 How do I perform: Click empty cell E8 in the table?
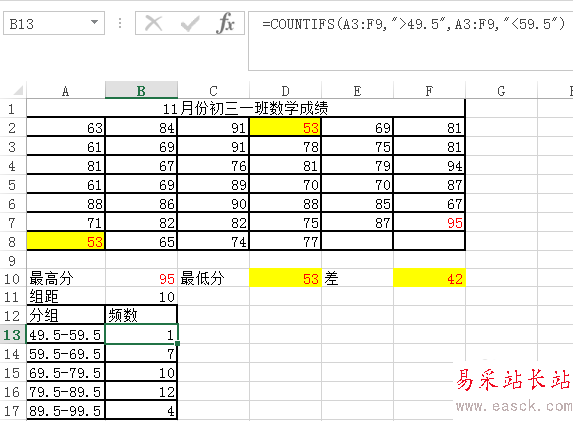tap(357, 241)
